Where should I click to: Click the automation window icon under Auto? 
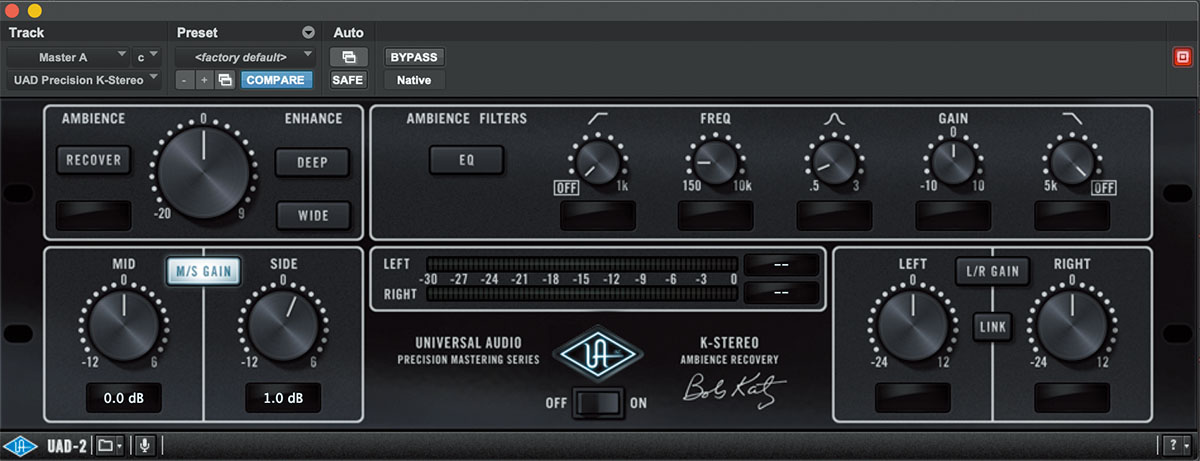click(x=349, y=57)
